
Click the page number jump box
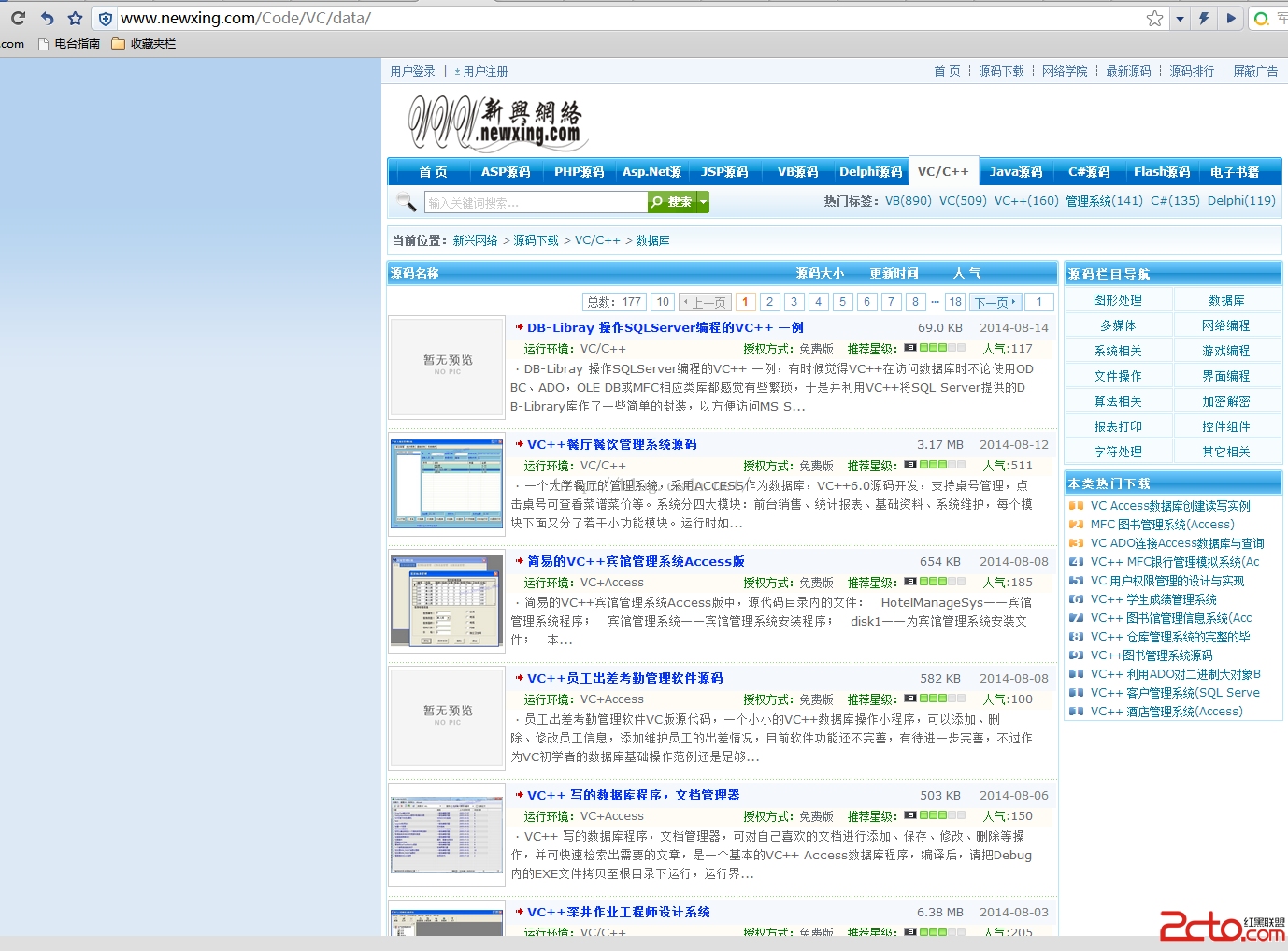pos(1038,301)
